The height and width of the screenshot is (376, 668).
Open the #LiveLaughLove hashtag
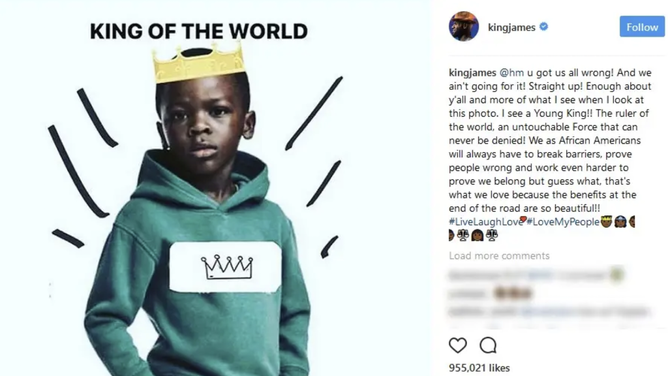pos(486,222)
